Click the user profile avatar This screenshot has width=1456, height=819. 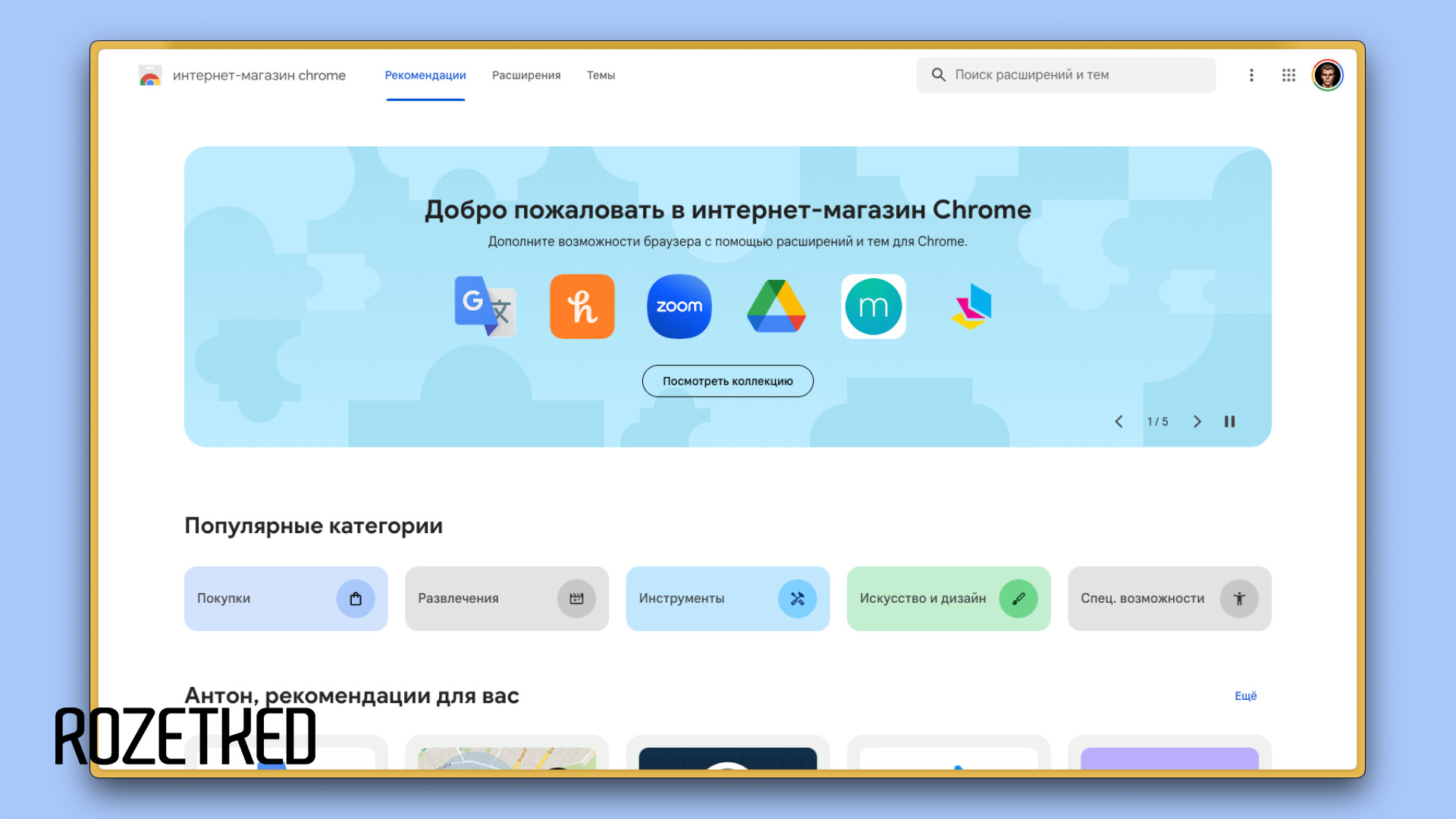(x=1327, y=75)
